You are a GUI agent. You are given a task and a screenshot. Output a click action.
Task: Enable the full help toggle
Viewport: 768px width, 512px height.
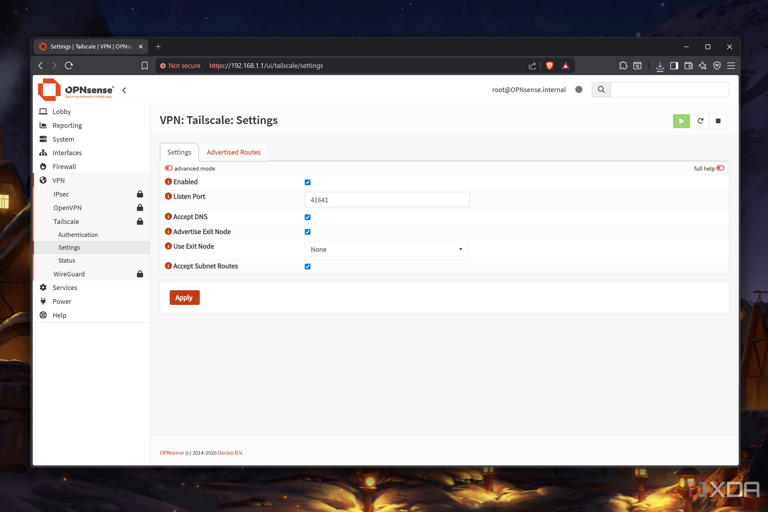pos(720,168)
